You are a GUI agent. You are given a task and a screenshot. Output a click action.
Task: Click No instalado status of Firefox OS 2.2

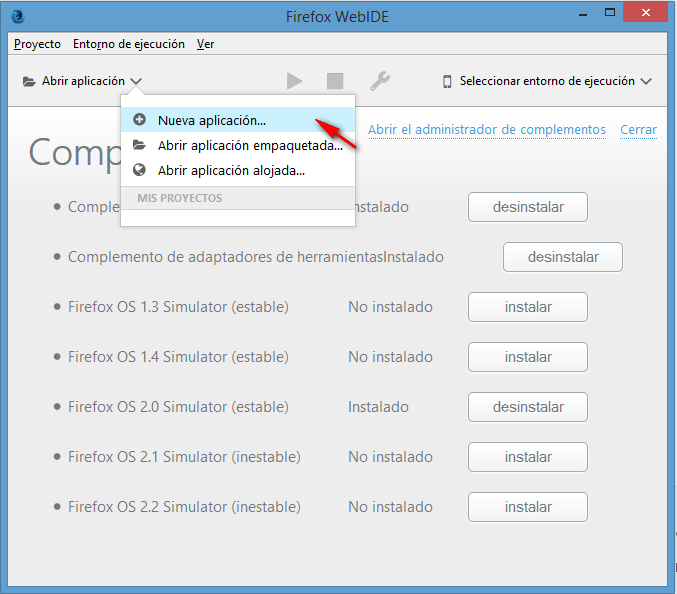(x=390, y=507)
